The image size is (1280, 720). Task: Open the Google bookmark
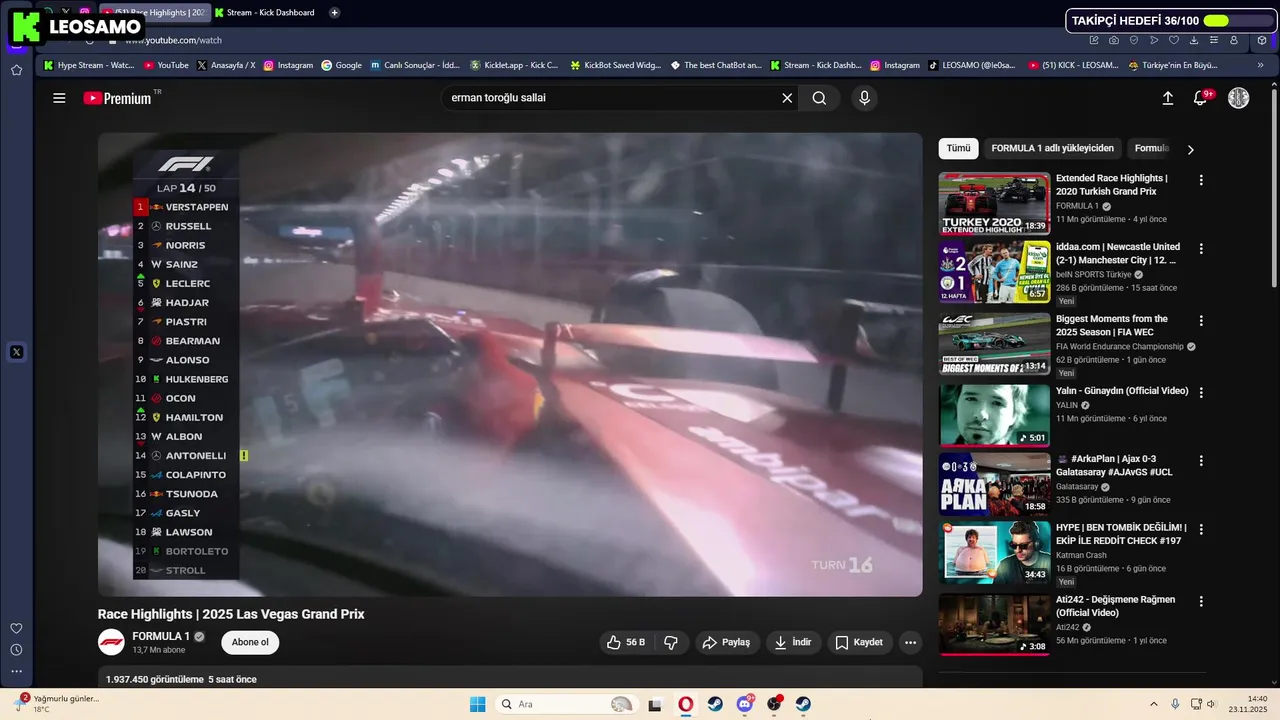(x=341, y=65)
